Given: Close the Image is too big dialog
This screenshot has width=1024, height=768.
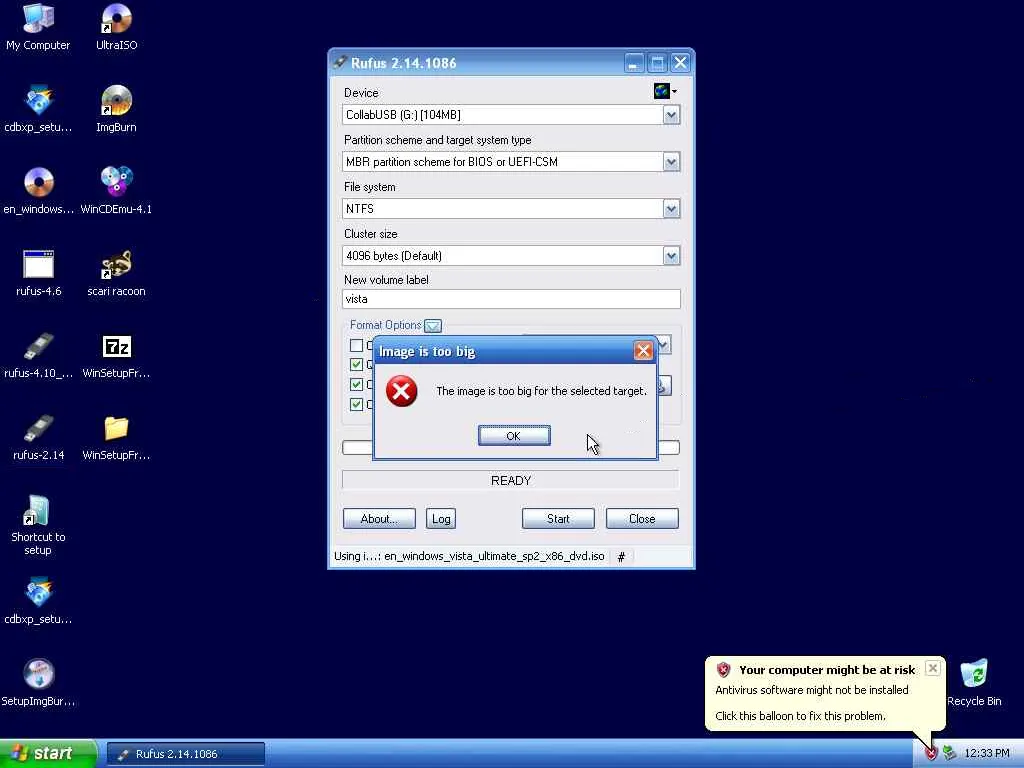Looking at the screenshot, I should pyautogui.click(x=643, y=351).
